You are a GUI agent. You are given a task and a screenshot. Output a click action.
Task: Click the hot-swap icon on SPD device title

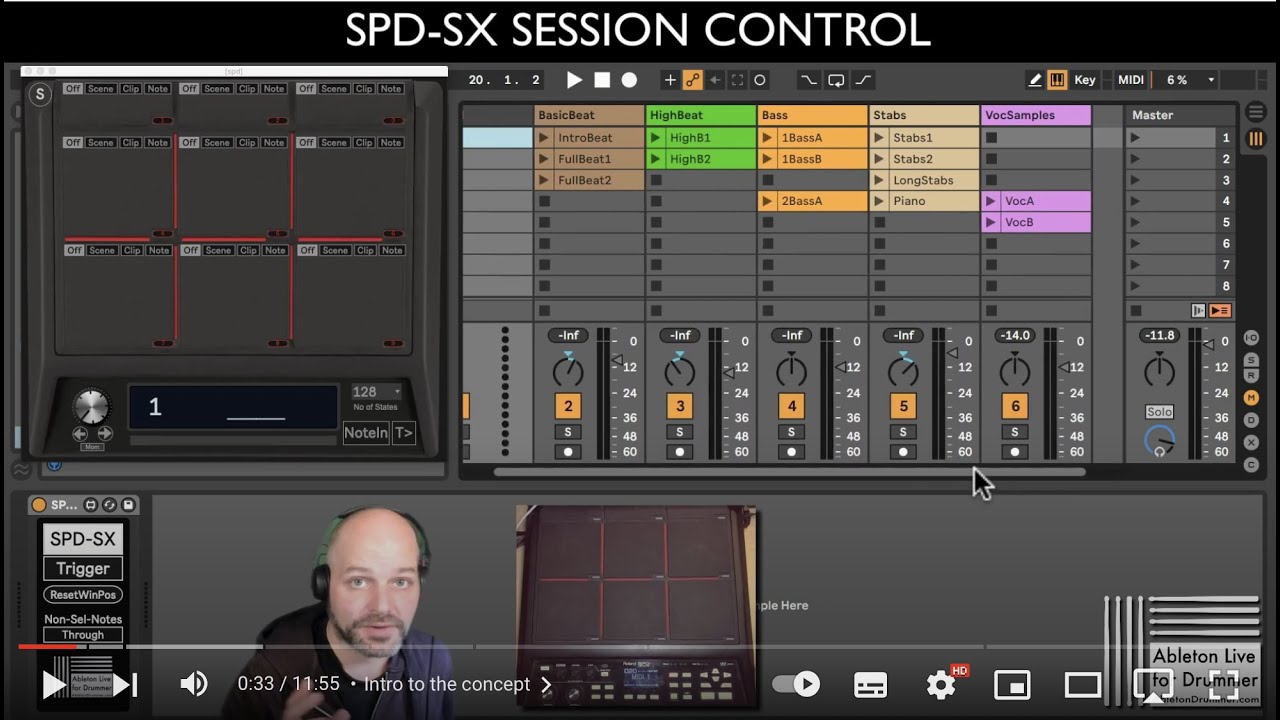tap(109, 505)
